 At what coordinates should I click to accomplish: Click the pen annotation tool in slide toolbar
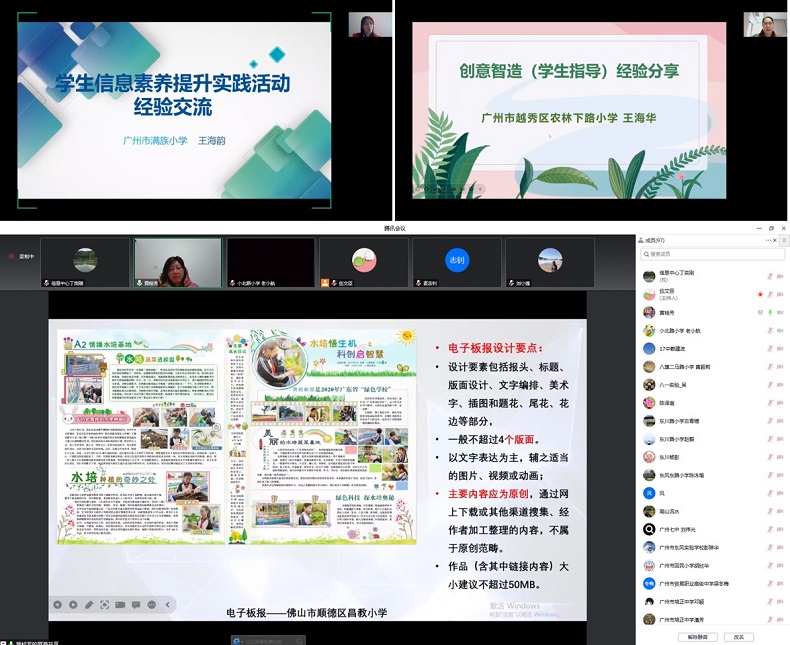[x=88, y=605]
